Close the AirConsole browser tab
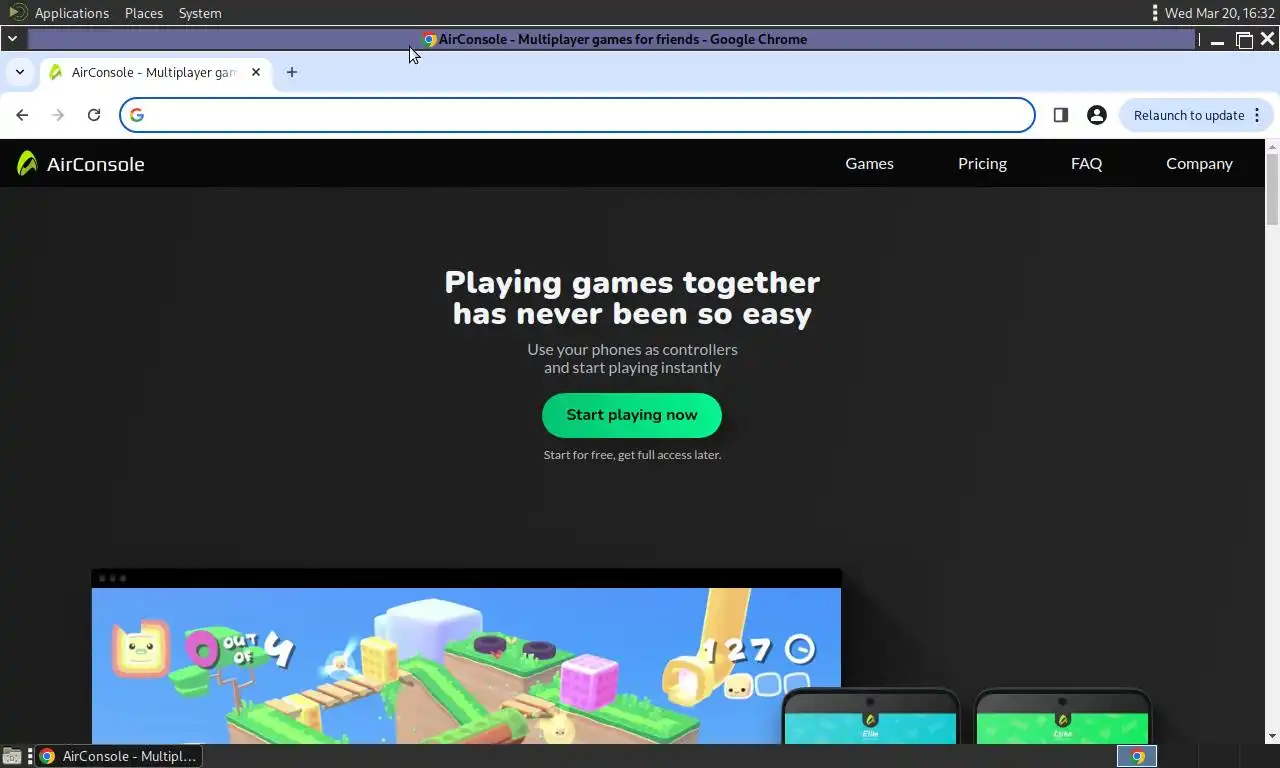 pyautogui.click(x=256, y=72)
